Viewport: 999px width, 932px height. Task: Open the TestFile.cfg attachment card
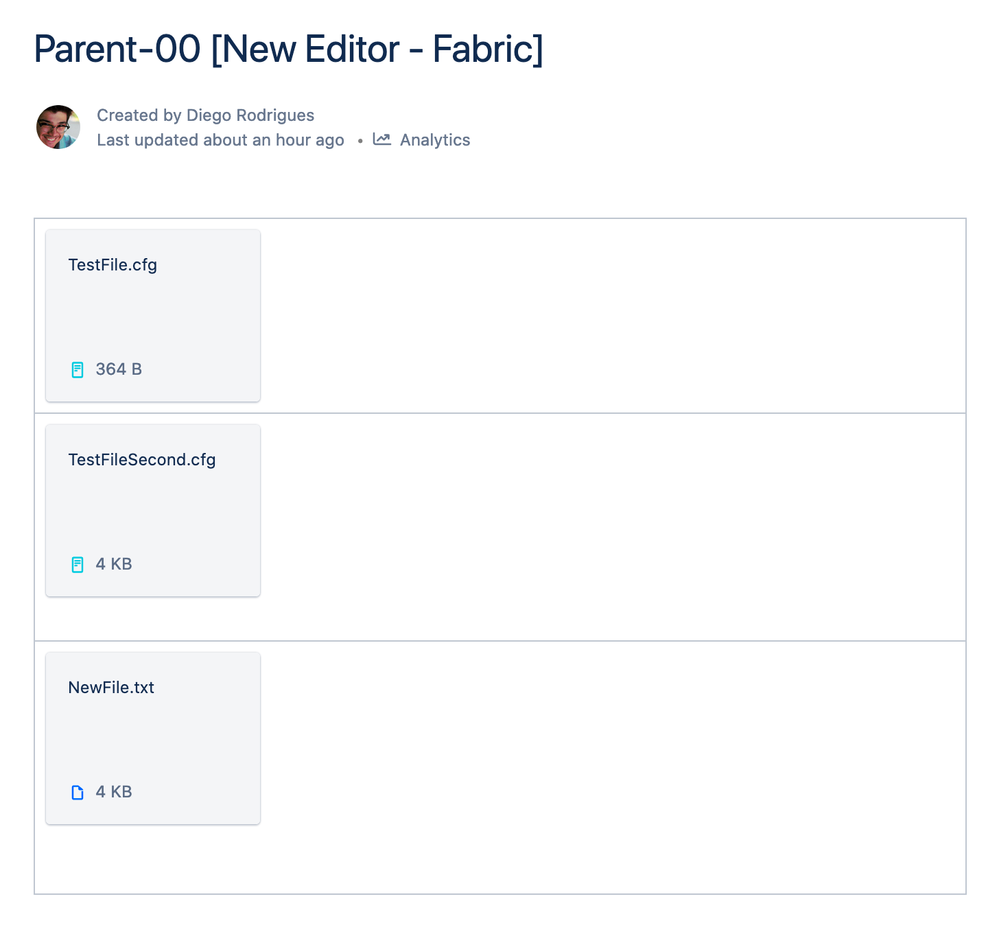click(x=153, y=316)
